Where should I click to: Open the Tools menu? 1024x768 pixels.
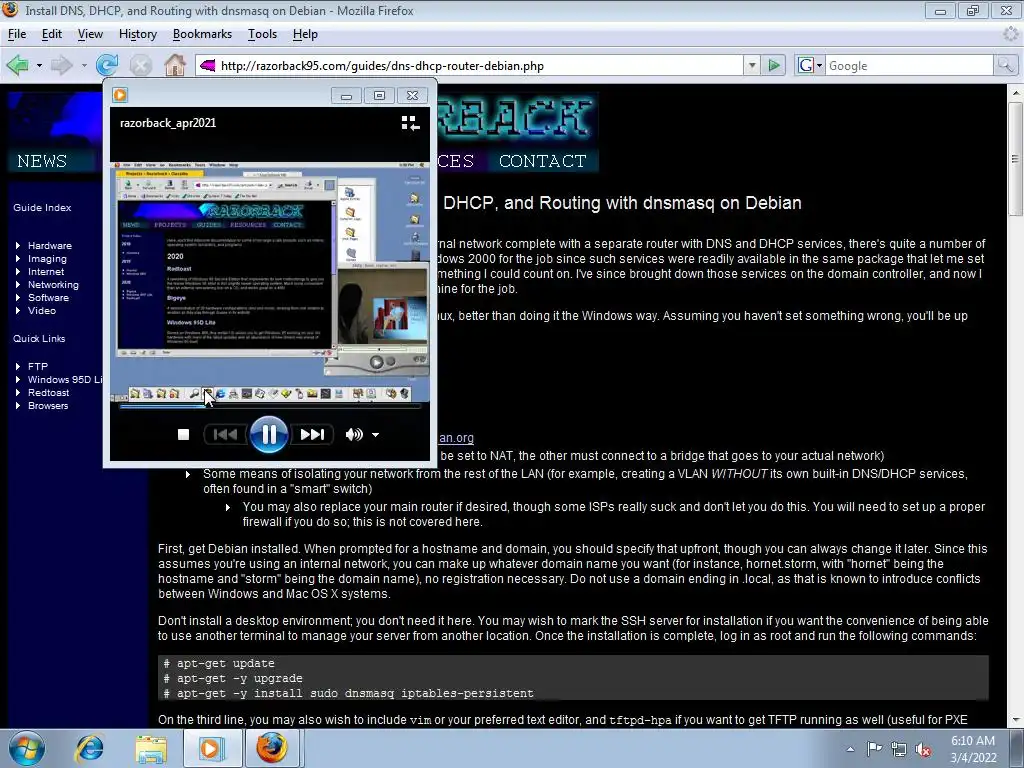pyautogui.click(x=263, y=34)
